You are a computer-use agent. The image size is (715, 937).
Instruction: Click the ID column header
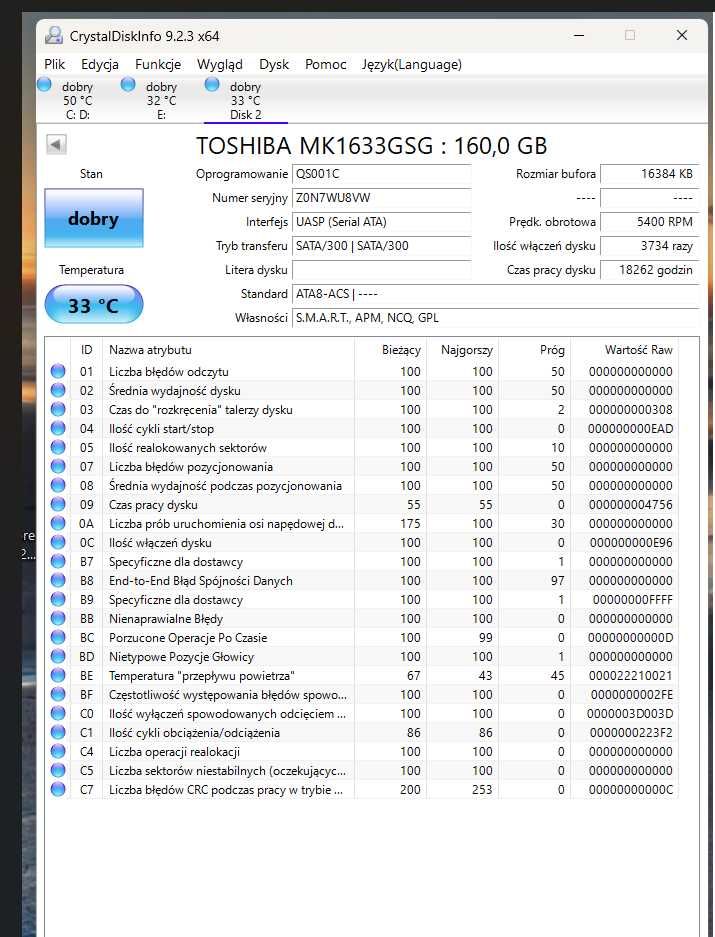87,350
